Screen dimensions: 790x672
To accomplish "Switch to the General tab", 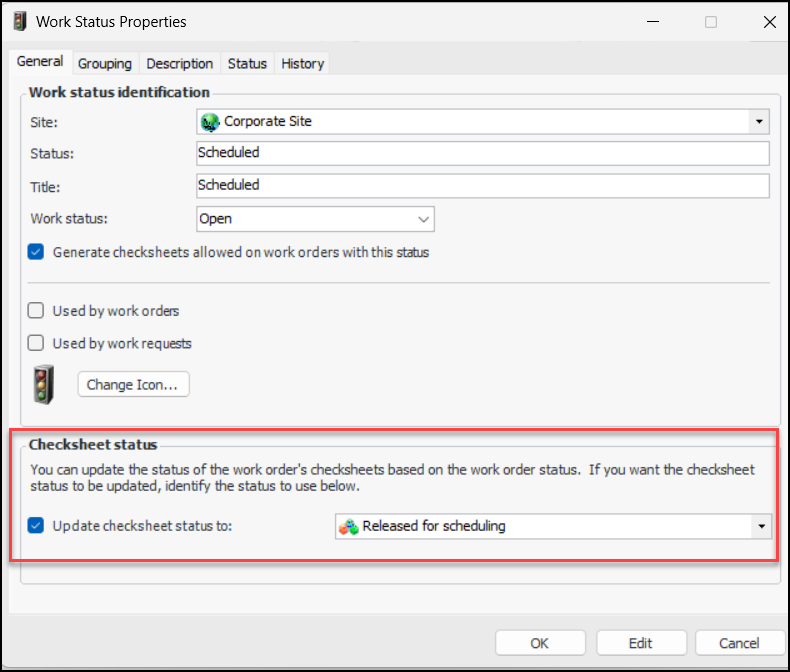I will click(x=40, y=61).
